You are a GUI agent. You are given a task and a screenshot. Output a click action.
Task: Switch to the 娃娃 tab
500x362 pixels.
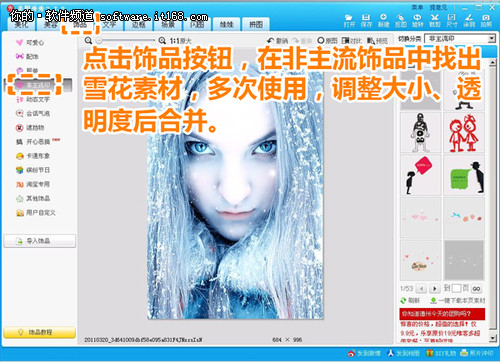(x=226, y=24)
